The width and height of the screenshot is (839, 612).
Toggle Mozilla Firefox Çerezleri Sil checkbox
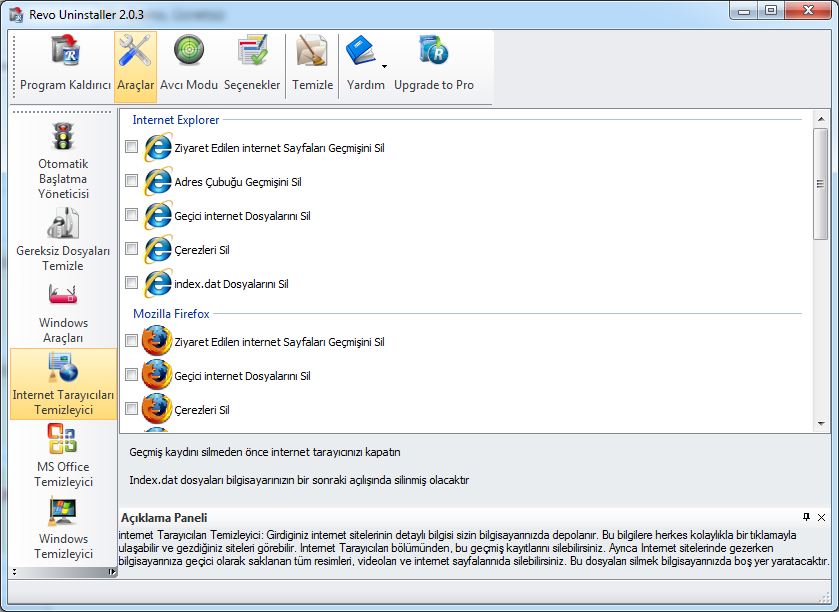(132, 409)
